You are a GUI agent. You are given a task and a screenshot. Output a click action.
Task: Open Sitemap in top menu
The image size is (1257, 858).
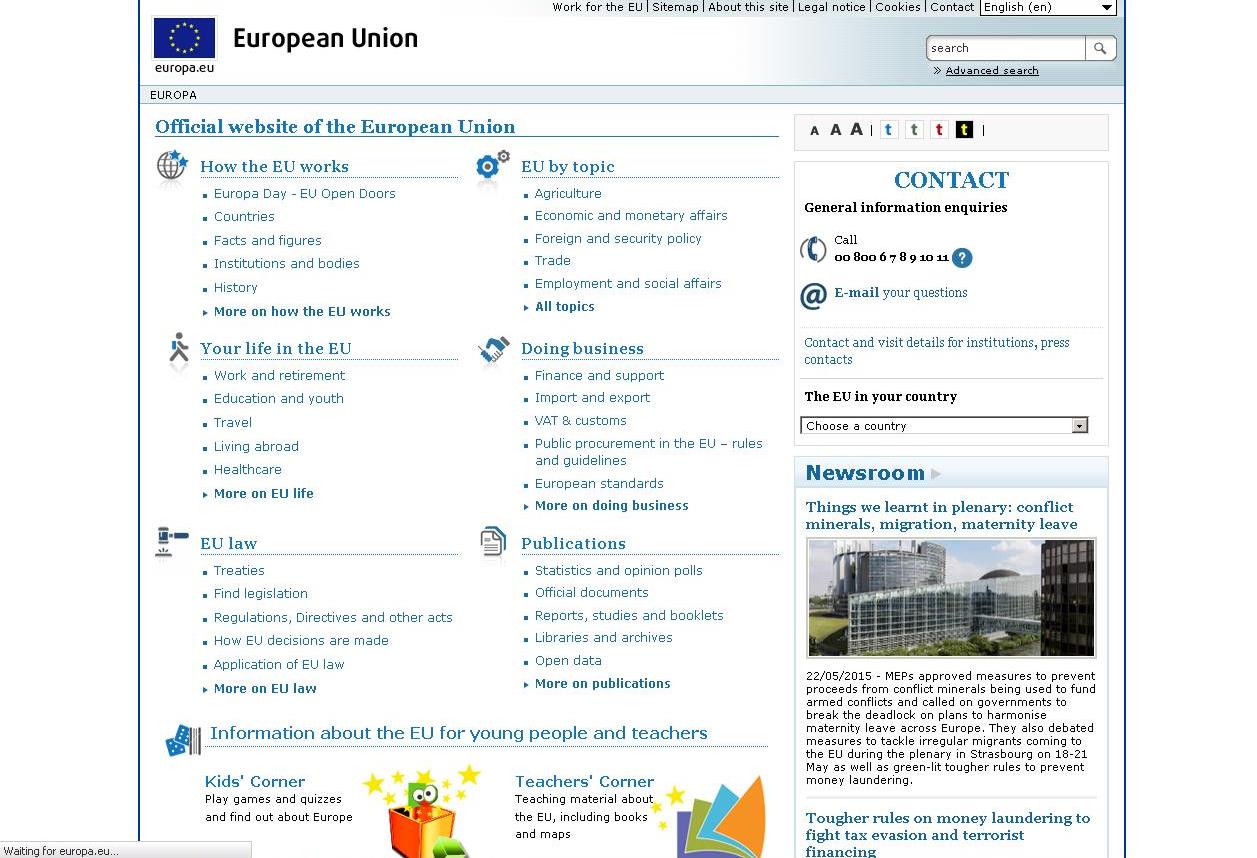tap(675, 7)
